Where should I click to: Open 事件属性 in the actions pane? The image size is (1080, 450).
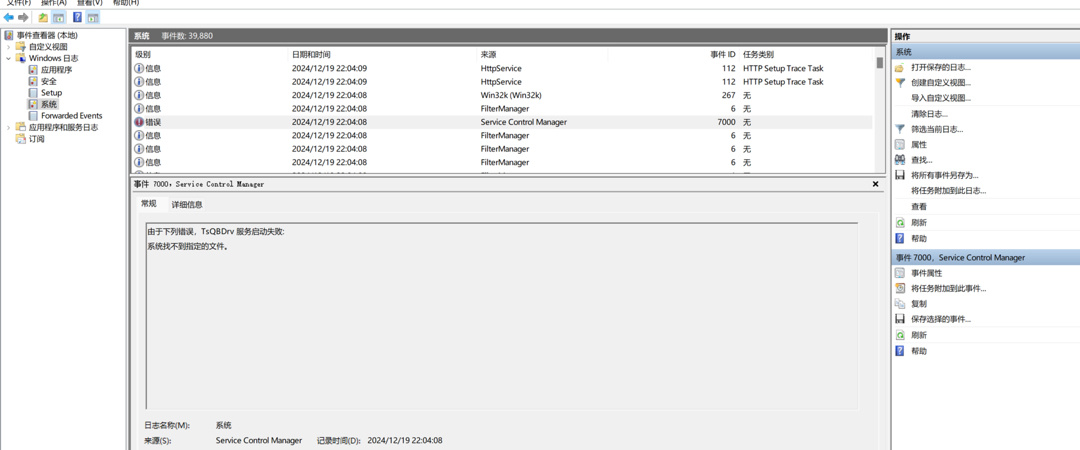[926, 273]
